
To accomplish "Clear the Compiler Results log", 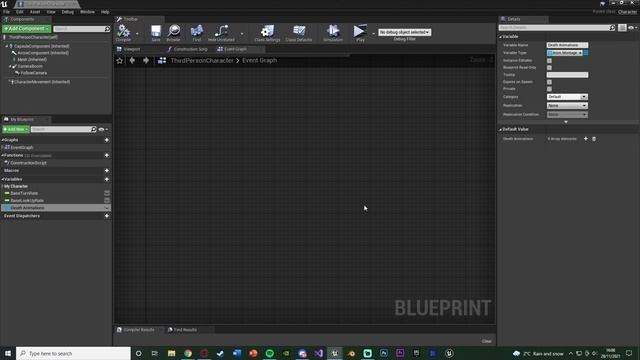I will pyautogui.click(x=487, y=341).
